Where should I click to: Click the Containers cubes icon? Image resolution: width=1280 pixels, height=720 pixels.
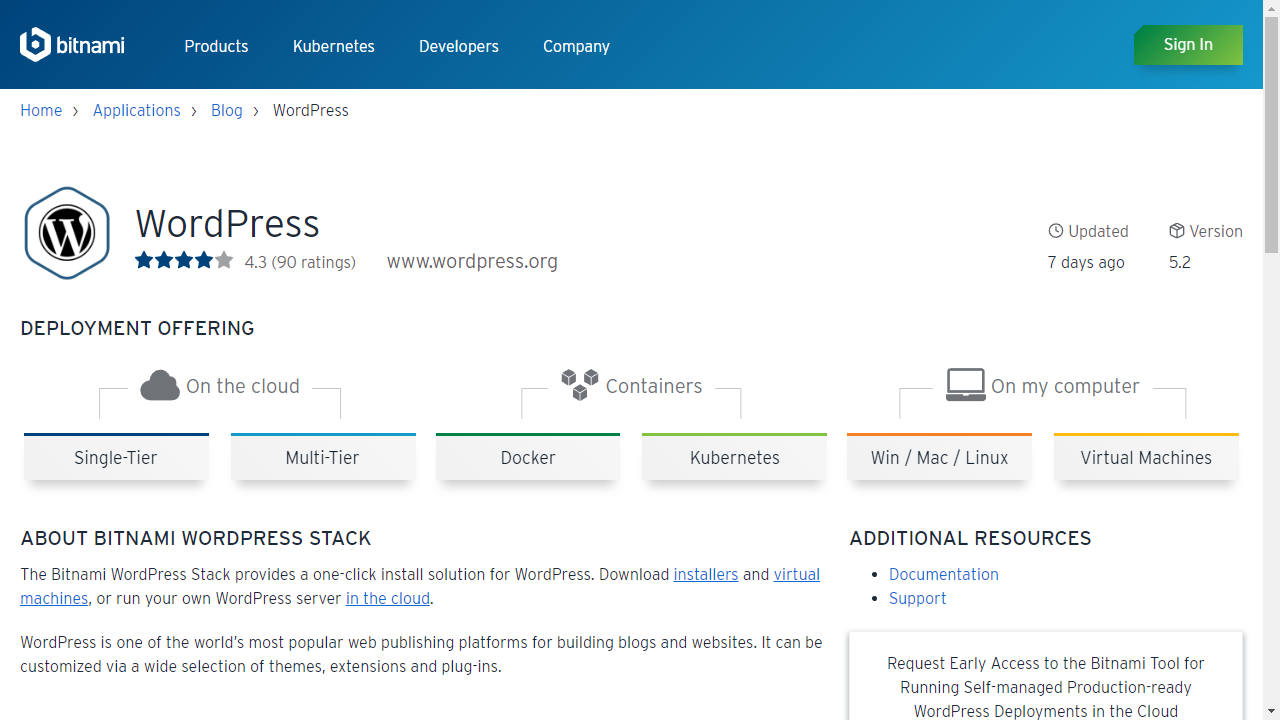pyautogui.click(x=580, y=384)
